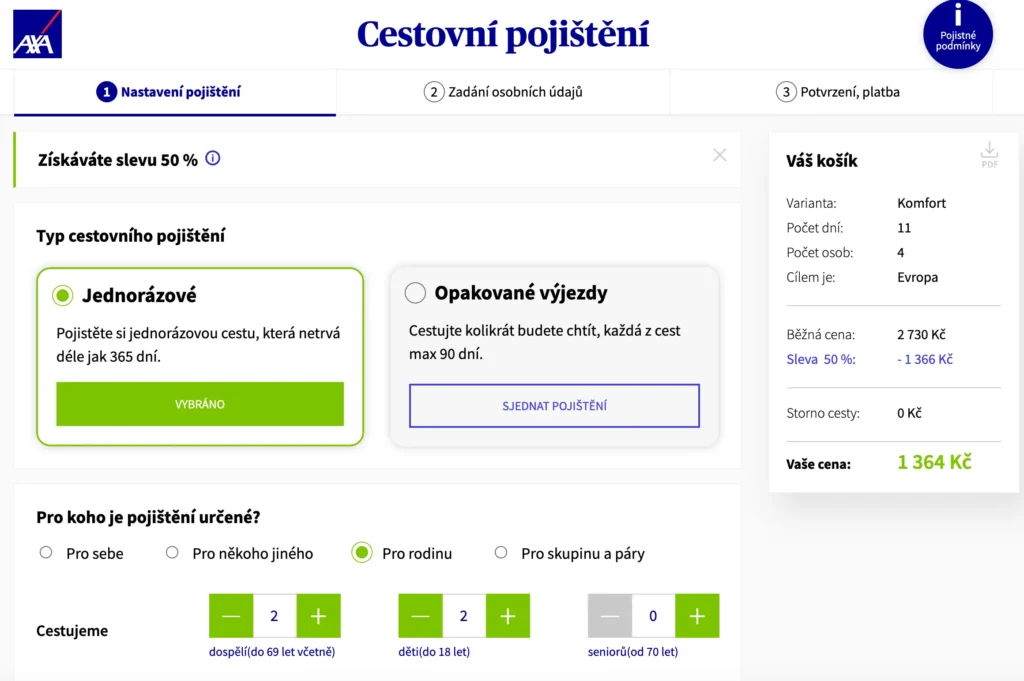Increase the number of adults with plus
The width and height of the screenshot is (1024, 681).
[x=318, y=616]
